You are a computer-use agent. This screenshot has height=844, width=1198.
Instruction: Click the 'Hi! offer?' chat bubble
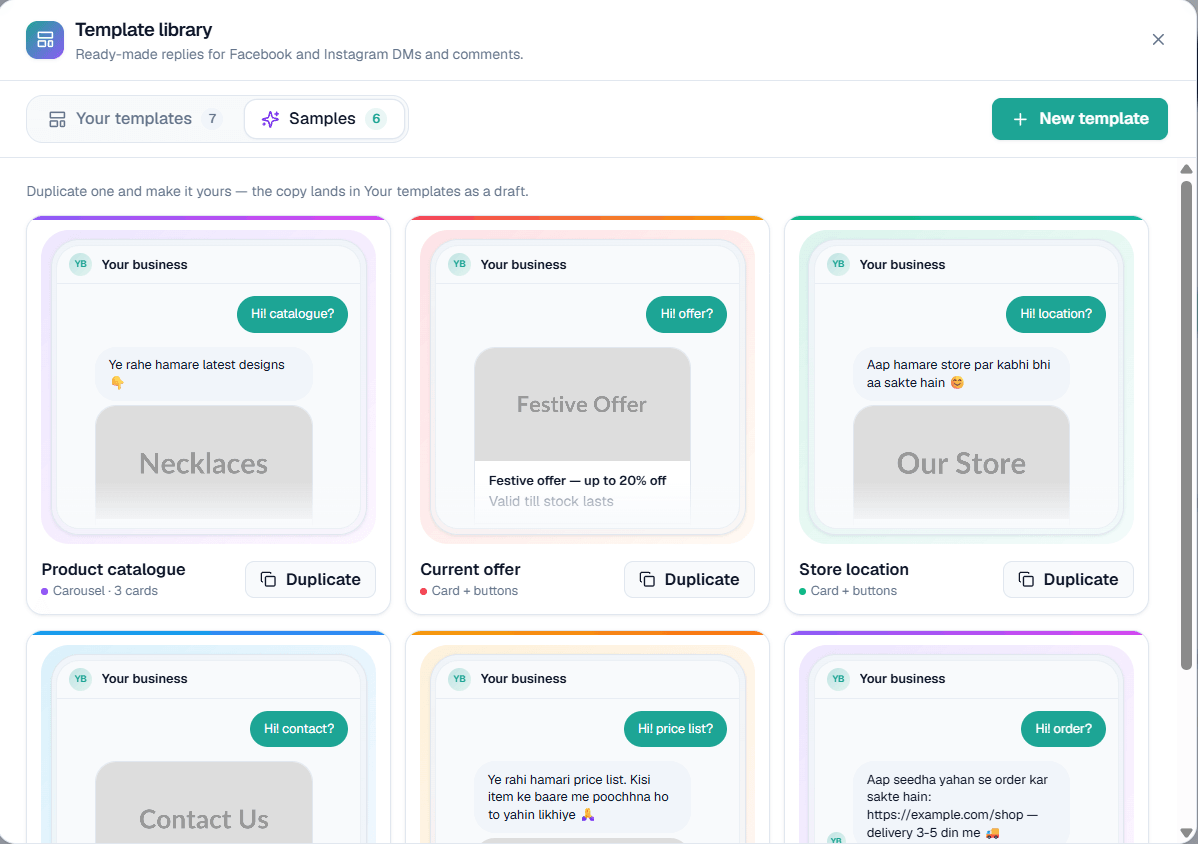tap(687, 314)
